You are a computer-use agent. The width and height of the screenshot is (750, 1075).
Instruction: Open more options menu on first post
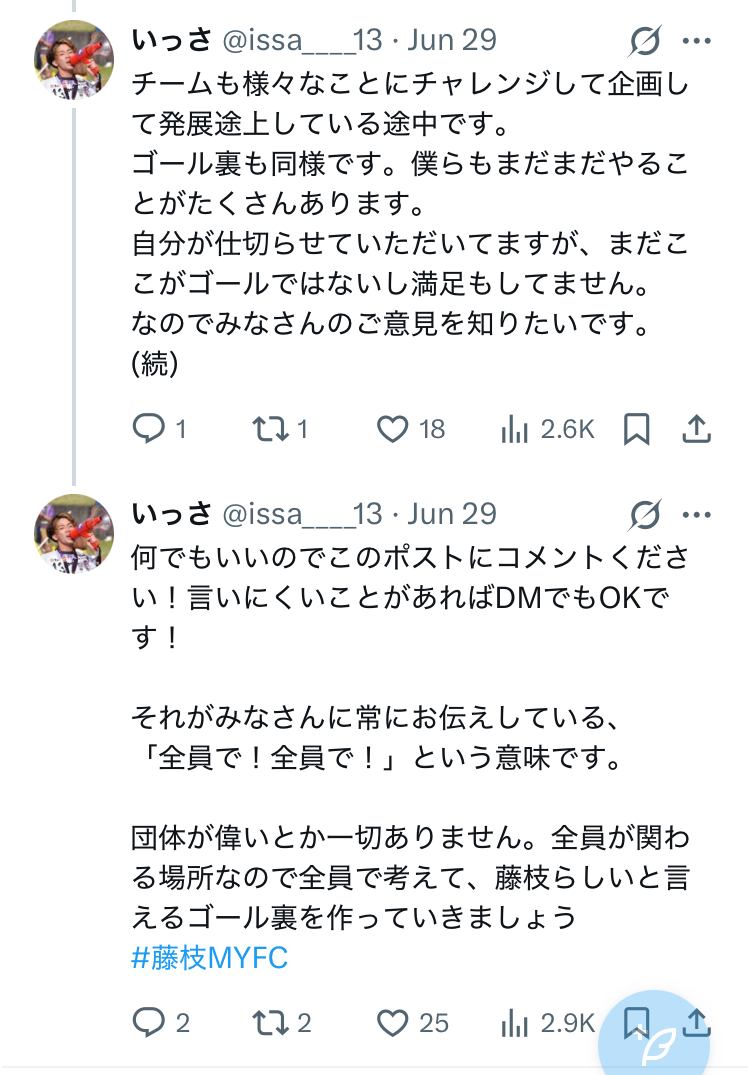click(696, 41)
